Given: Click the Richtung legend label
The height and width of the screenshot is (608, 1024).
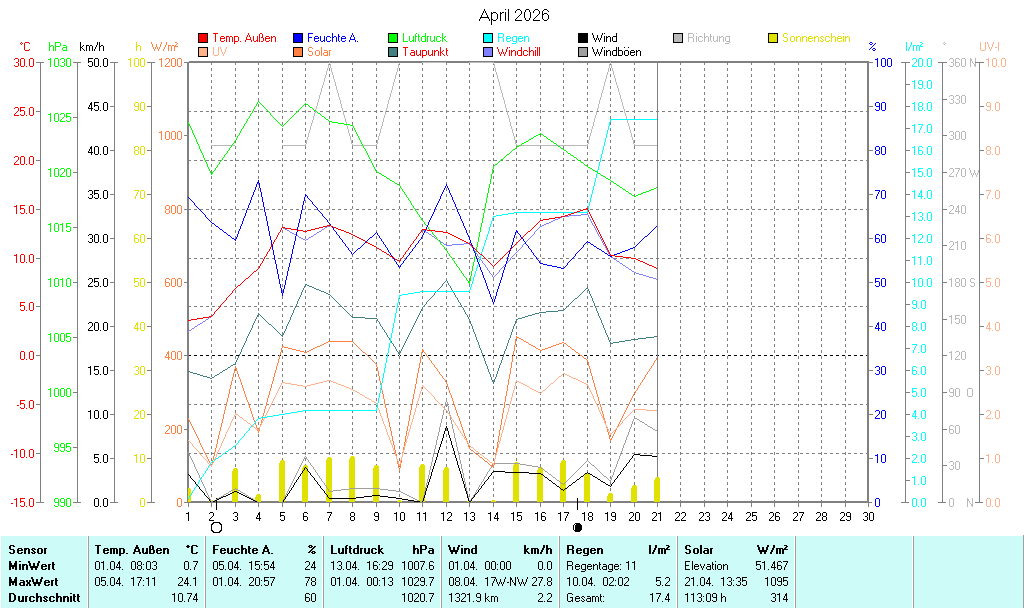Looking at the screenshot, I should tap(708, 39).
